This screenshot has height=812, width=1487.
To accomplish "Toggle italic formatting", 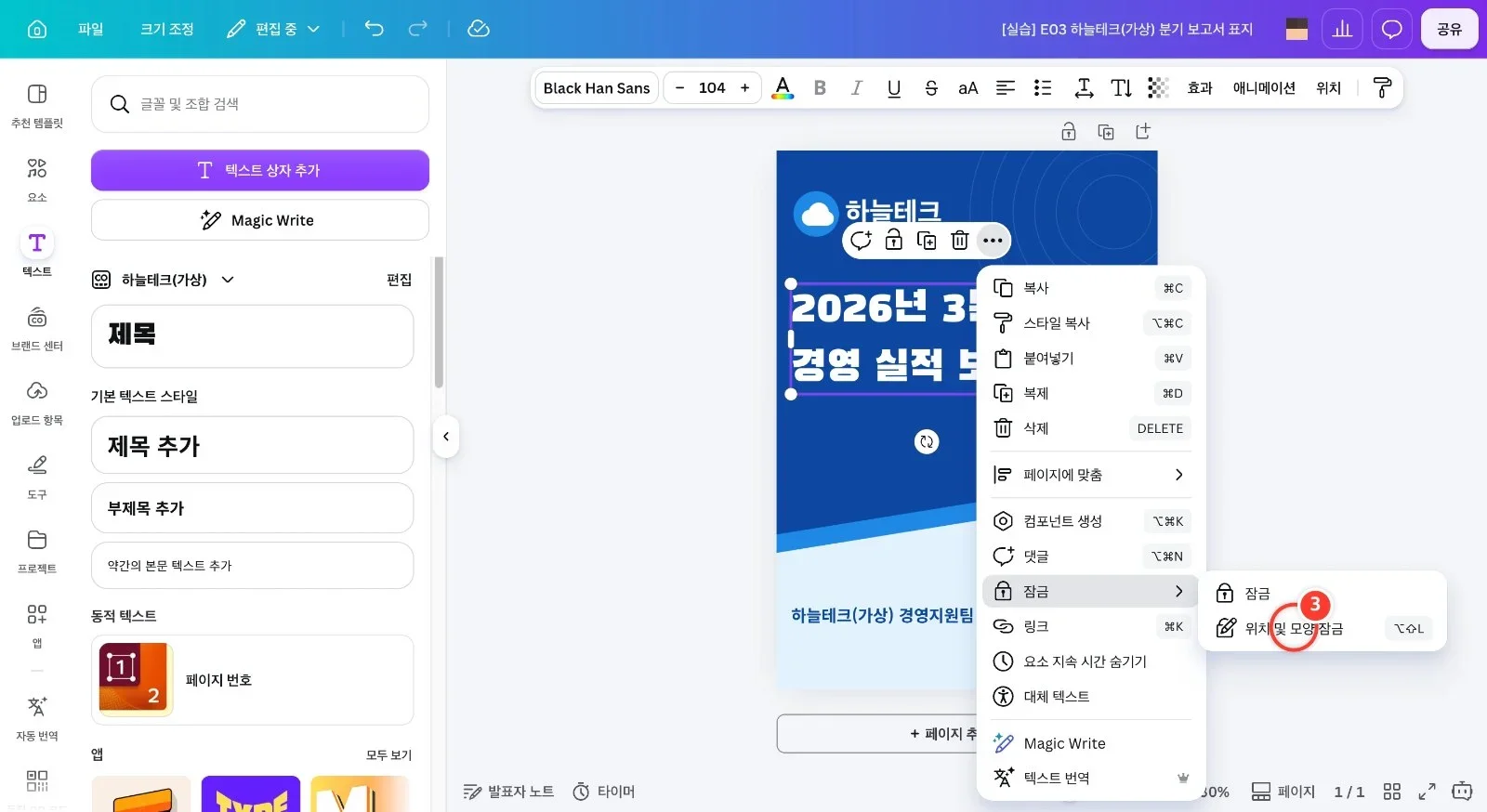I will click(x=857, y=88).
